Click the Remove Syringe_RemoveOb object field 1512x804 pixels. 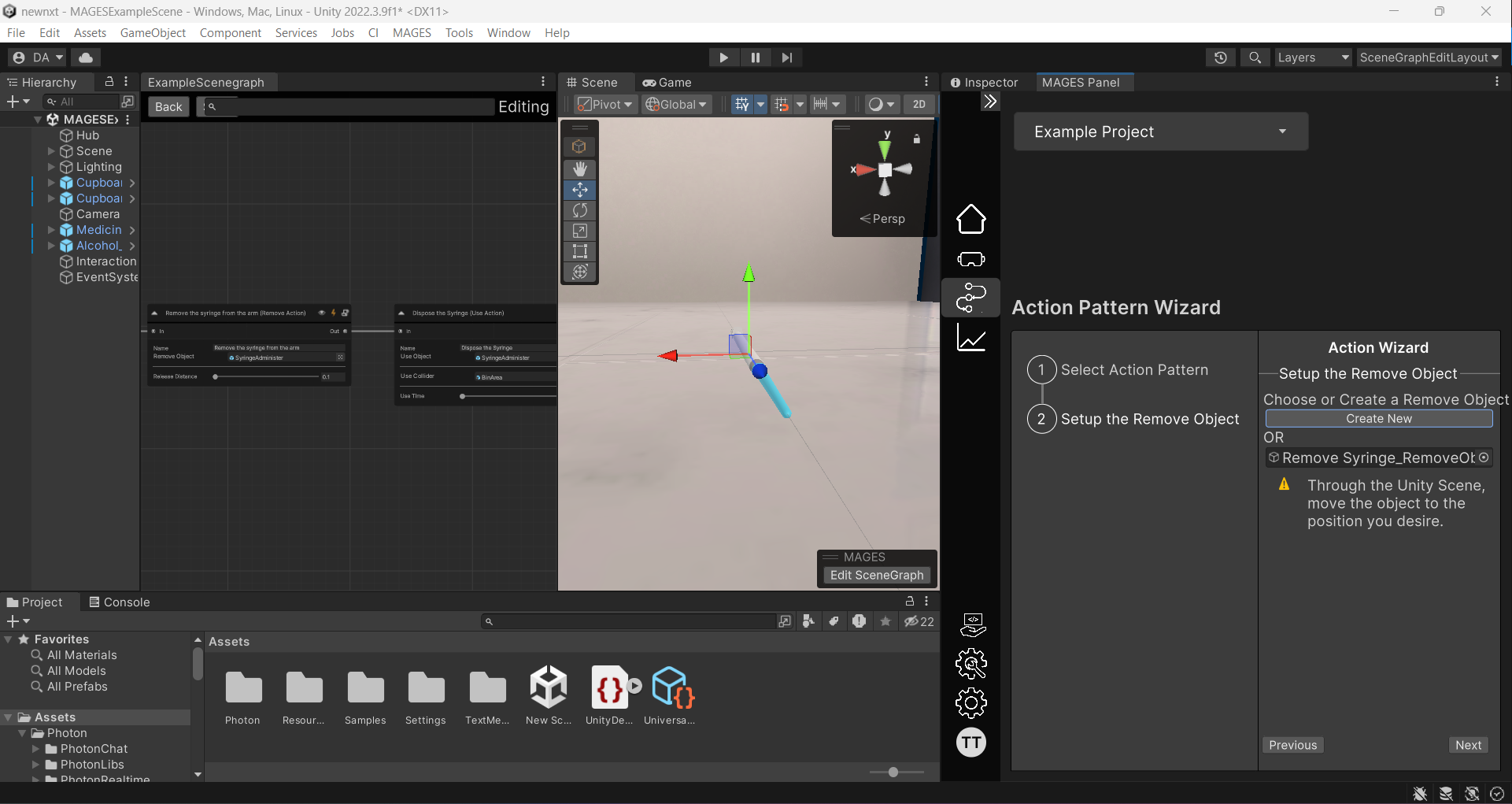coord(1378,458)
